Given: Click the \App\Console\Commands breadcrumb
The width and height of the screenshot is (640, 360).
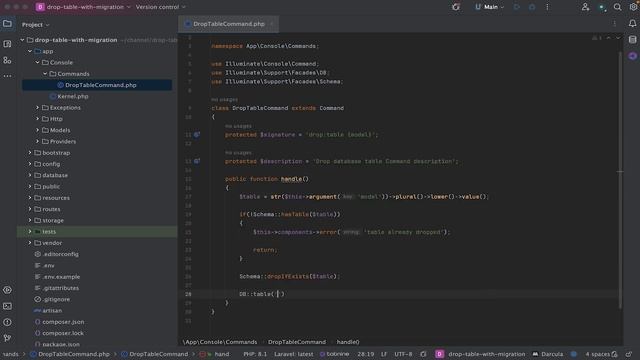Looking at the screenshot, I should (x=220, y=342).
